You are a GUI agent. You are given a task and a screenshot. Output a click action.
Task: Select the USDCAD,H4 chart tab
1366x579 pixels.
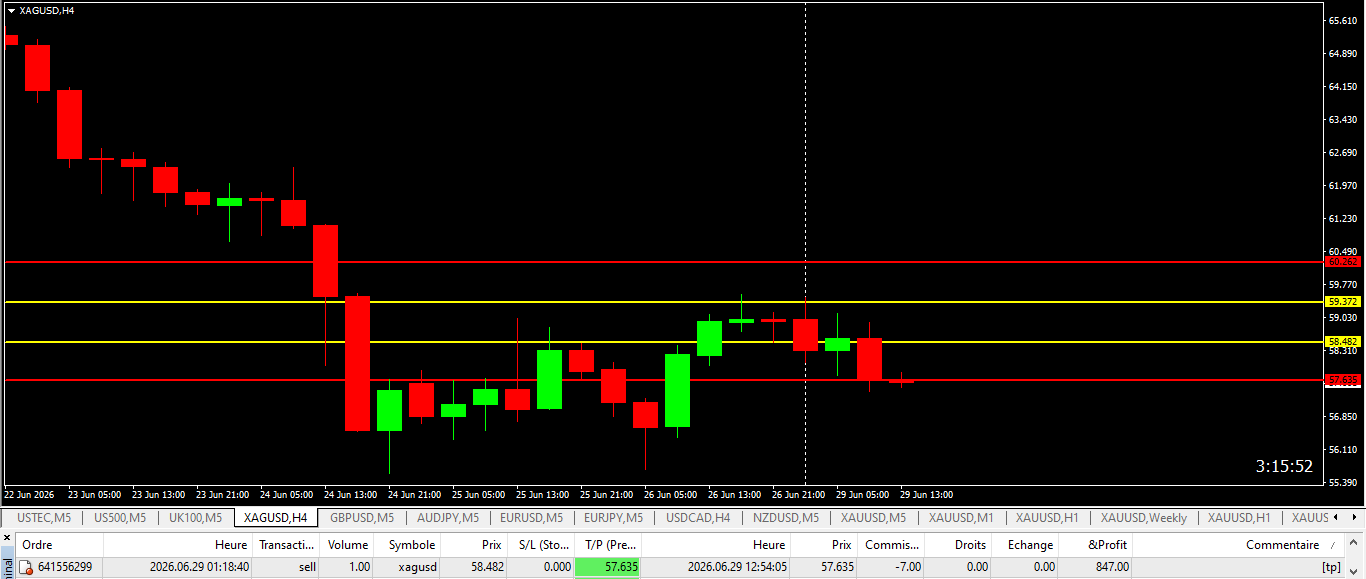(x=698, y=518)
